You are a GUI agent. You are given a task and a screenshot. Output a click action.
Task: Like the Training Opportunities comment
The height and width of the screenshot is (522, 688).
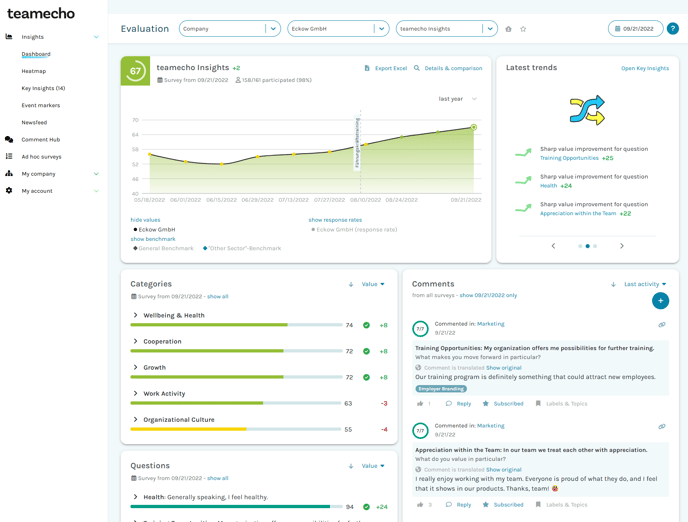(420, 404)
